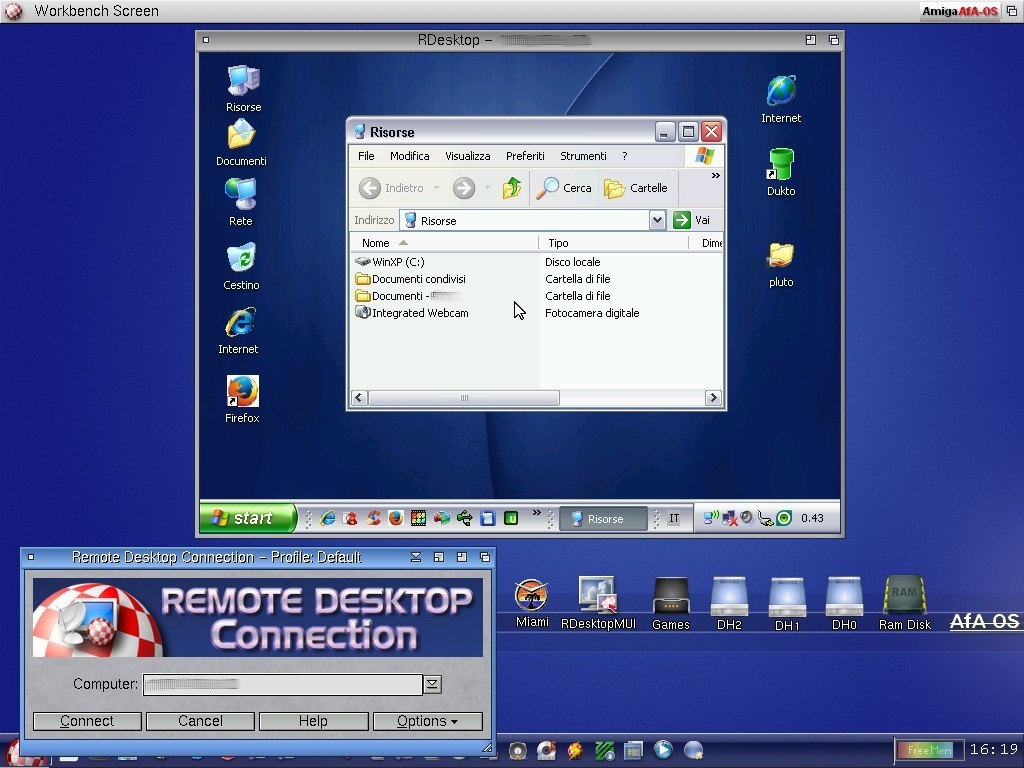The image size is (1024, 768).
Task: Open the Dukto desktop icon
Action: [x=781, y=165]
